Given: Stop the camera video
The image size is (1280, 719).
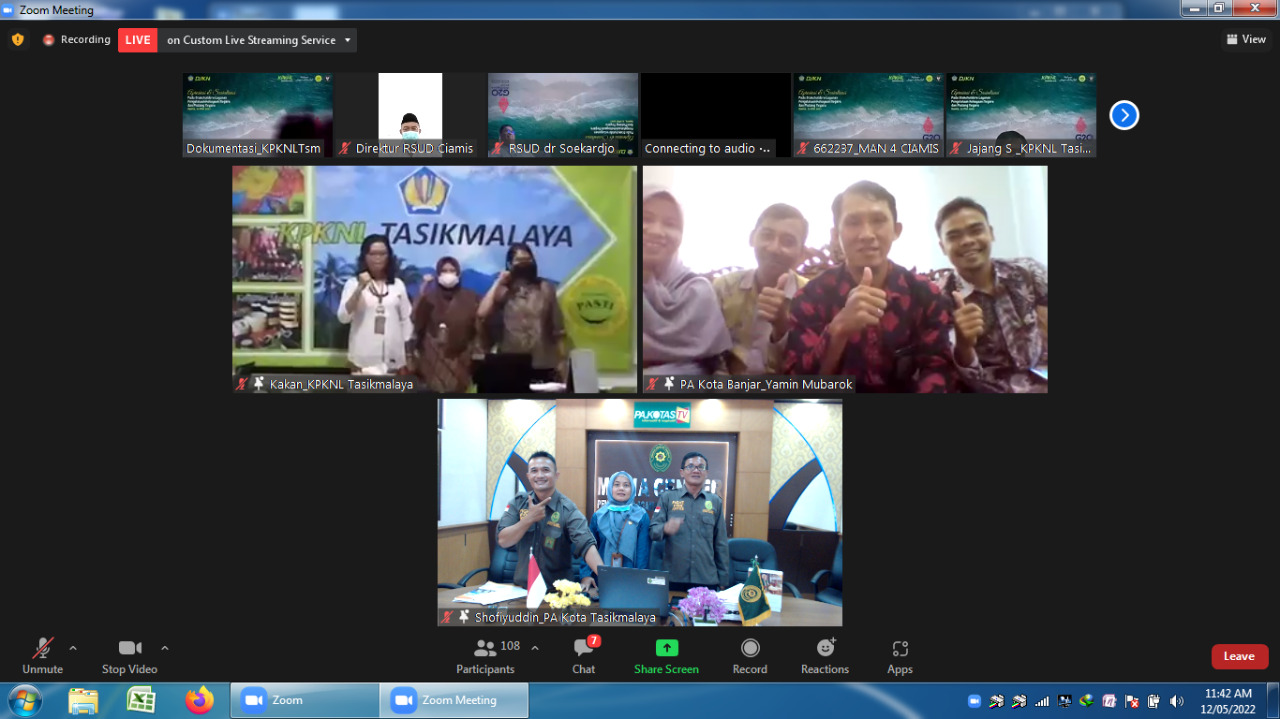Looking at the screenshot, I should point(129,656).
